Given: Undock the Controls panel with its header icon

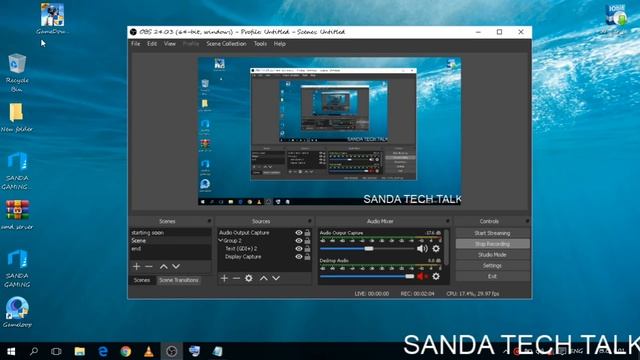Looking at the screenshot, I should tap(527, 221).
